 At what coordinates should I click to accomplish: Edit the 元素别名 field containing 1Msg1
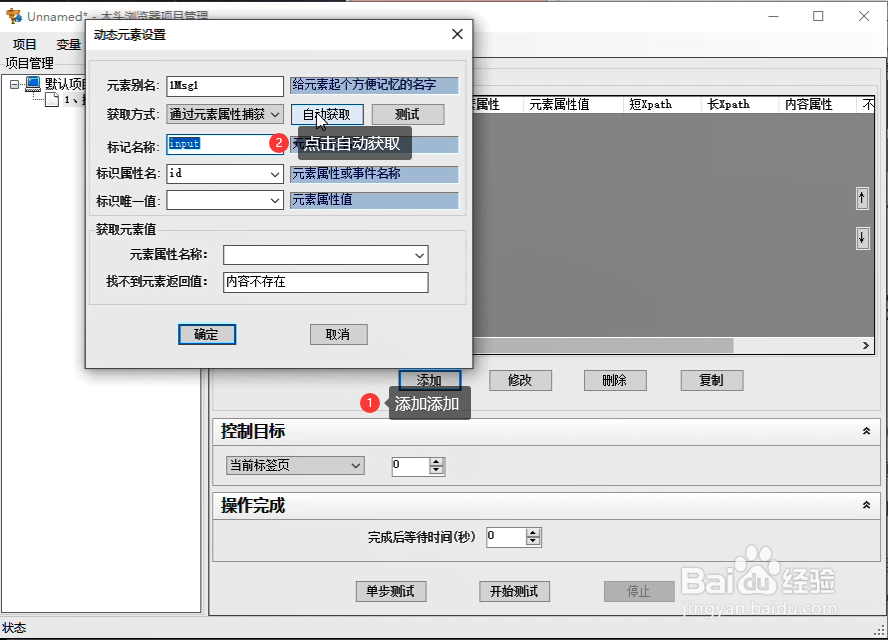[225, 86]
